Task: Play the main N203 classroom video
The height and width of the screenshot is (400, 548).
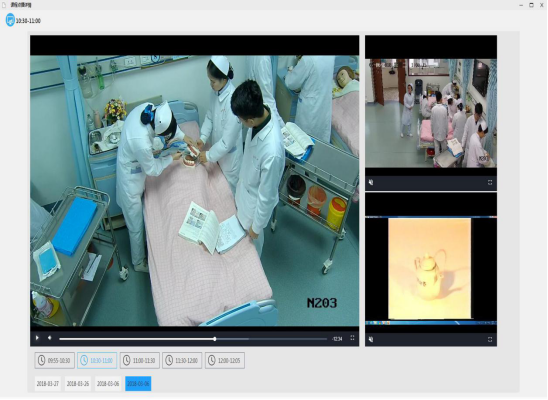Action: [x=37, y=338]
